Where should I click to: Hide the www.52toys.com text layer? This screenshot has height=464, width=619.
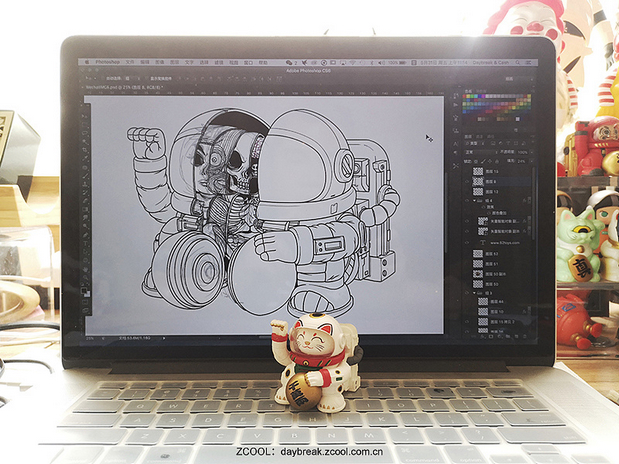tap(467, 242)
